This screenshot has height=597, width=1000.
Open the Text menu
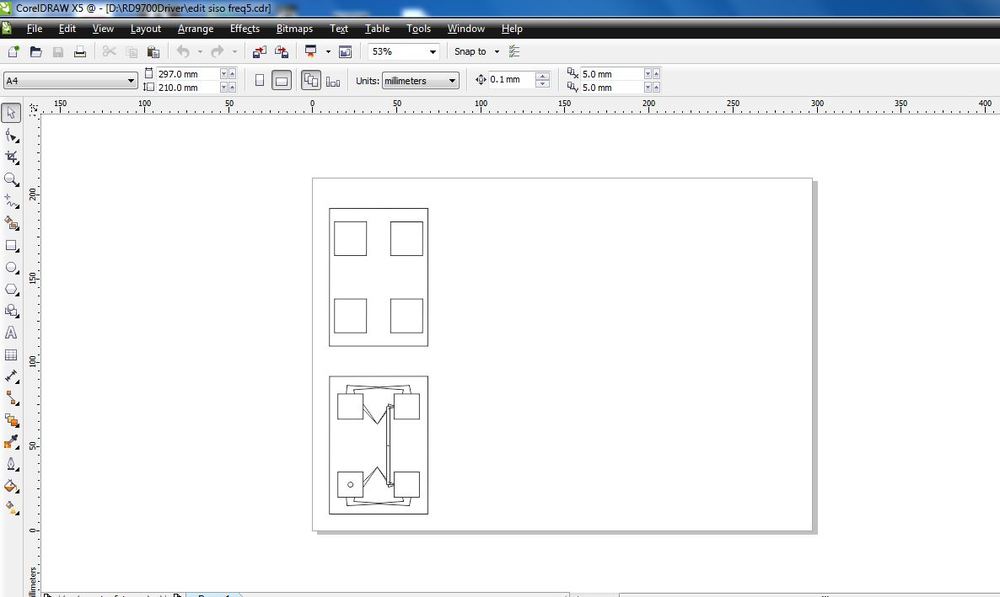point(339,29)
